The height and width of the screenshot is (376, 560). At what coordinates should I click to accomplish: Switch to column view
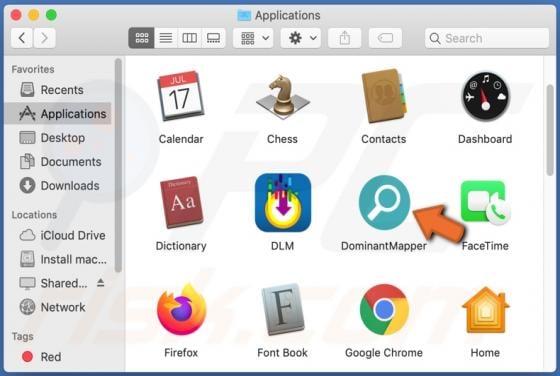[x=189, y=38]
